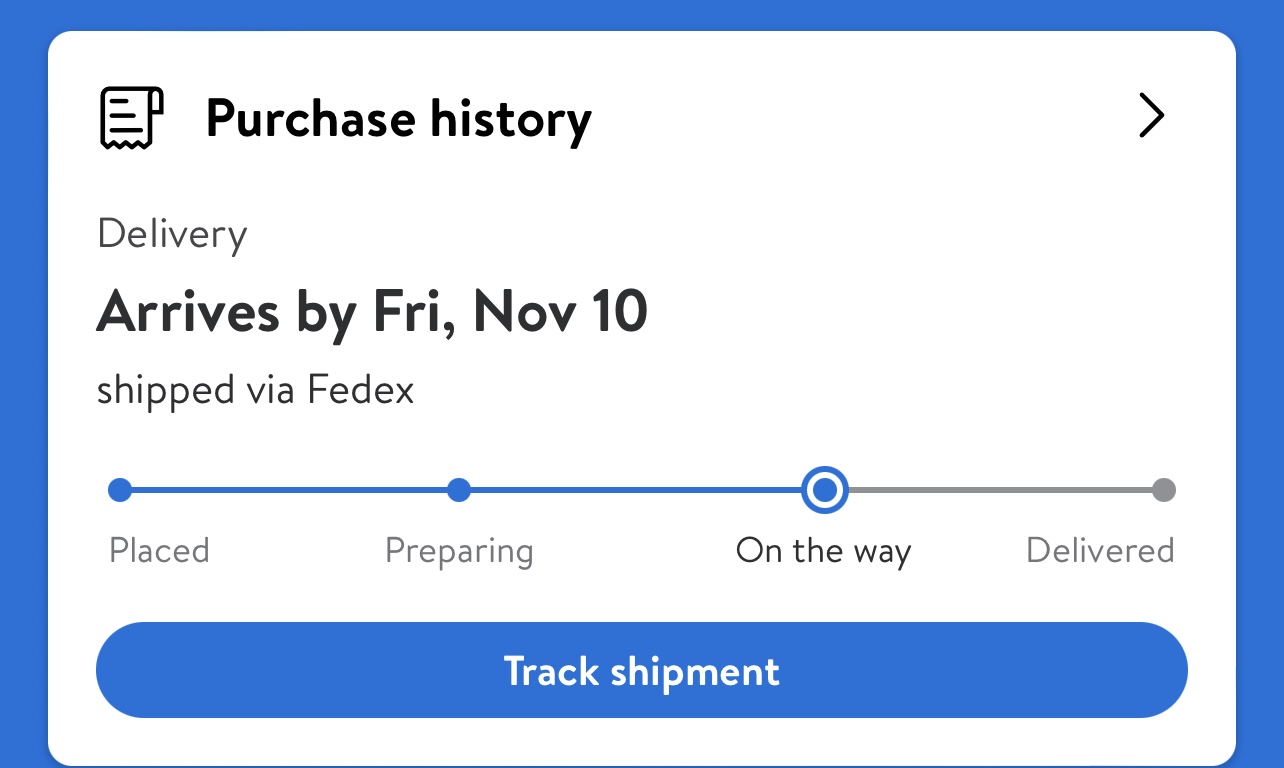Select the gray Delivered progress dot
This screenshot has height=768, width=1284.
click(x=1163, y=490)
